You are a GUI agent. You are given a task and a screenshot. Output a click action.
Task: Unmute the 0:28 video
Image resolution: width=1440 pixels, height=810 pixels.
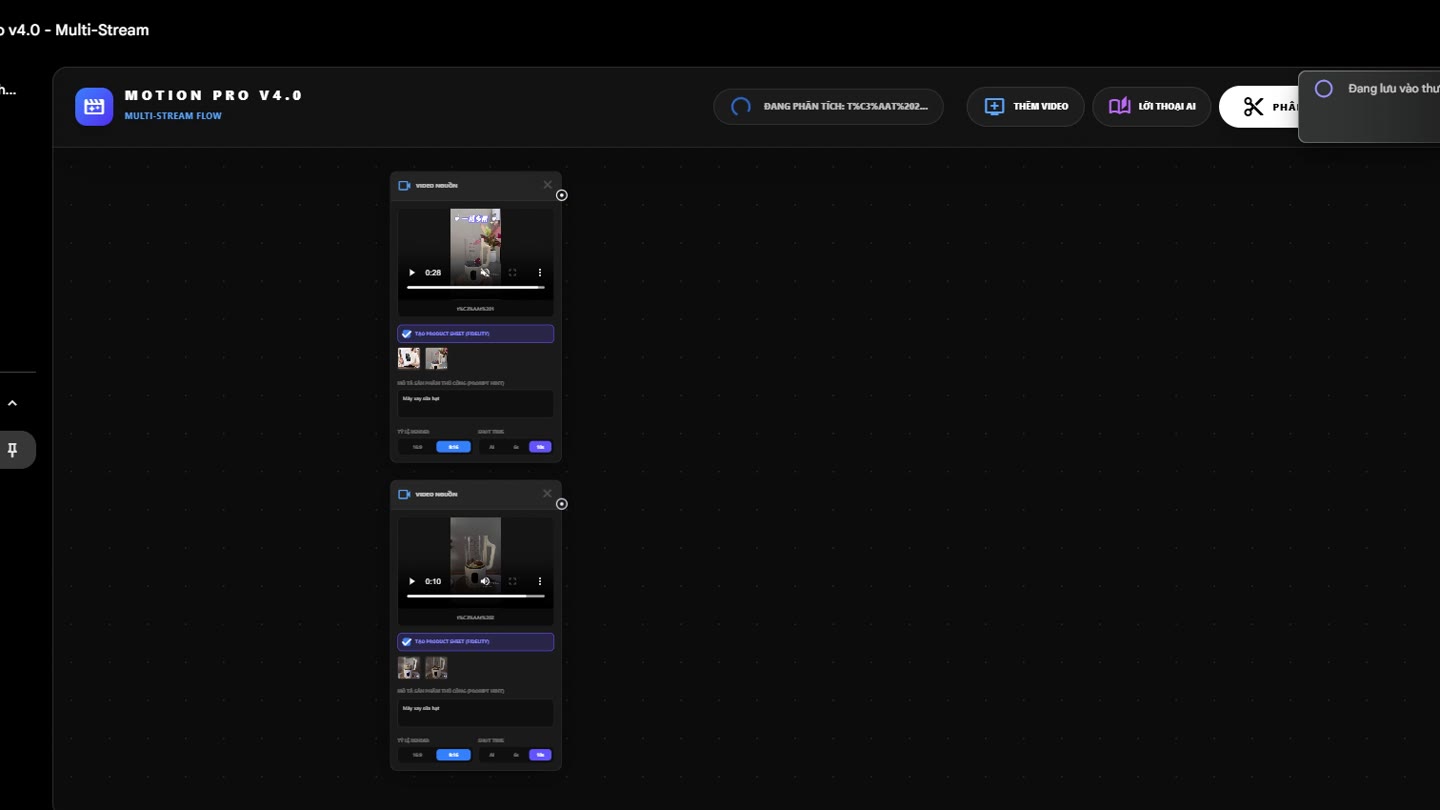(x=485, y=273)
